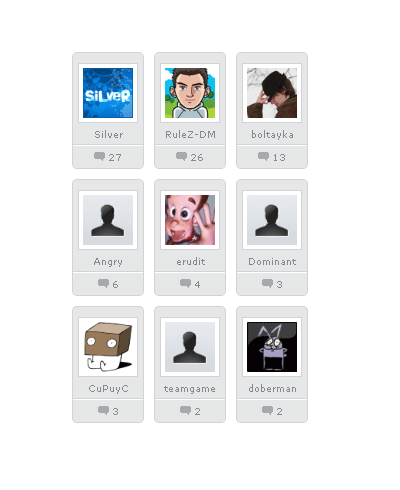This screenshot has height=490, width=400.
Task: Click the comment bubble icon beside 26
Action: point(181,156)
